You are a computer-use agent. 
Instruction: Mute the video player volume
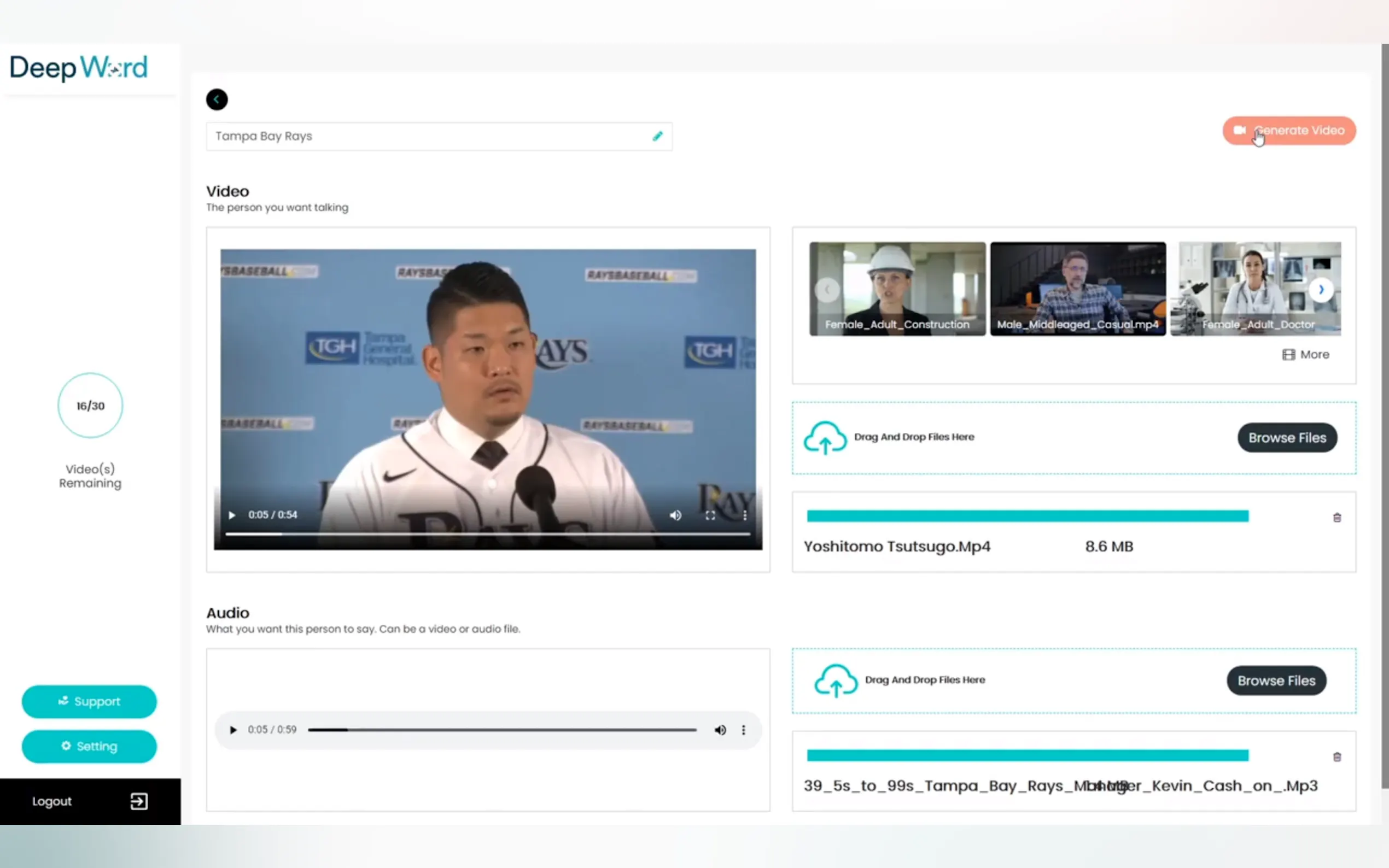pos(675,515)
